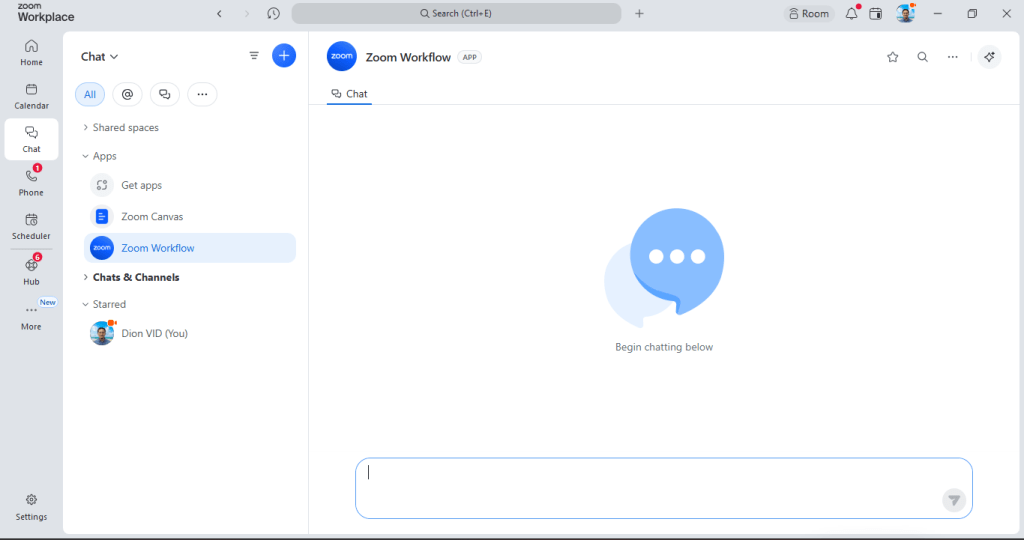
Task: Open the chat list filter icon
Action: tap(254, 56)
